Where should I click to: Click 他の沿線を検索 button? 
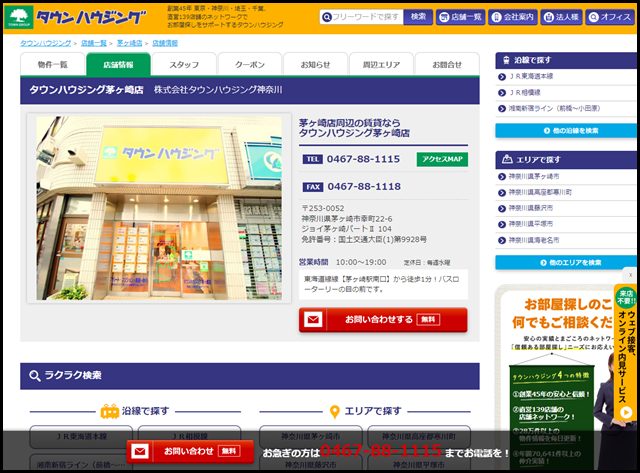coord(566,131)
